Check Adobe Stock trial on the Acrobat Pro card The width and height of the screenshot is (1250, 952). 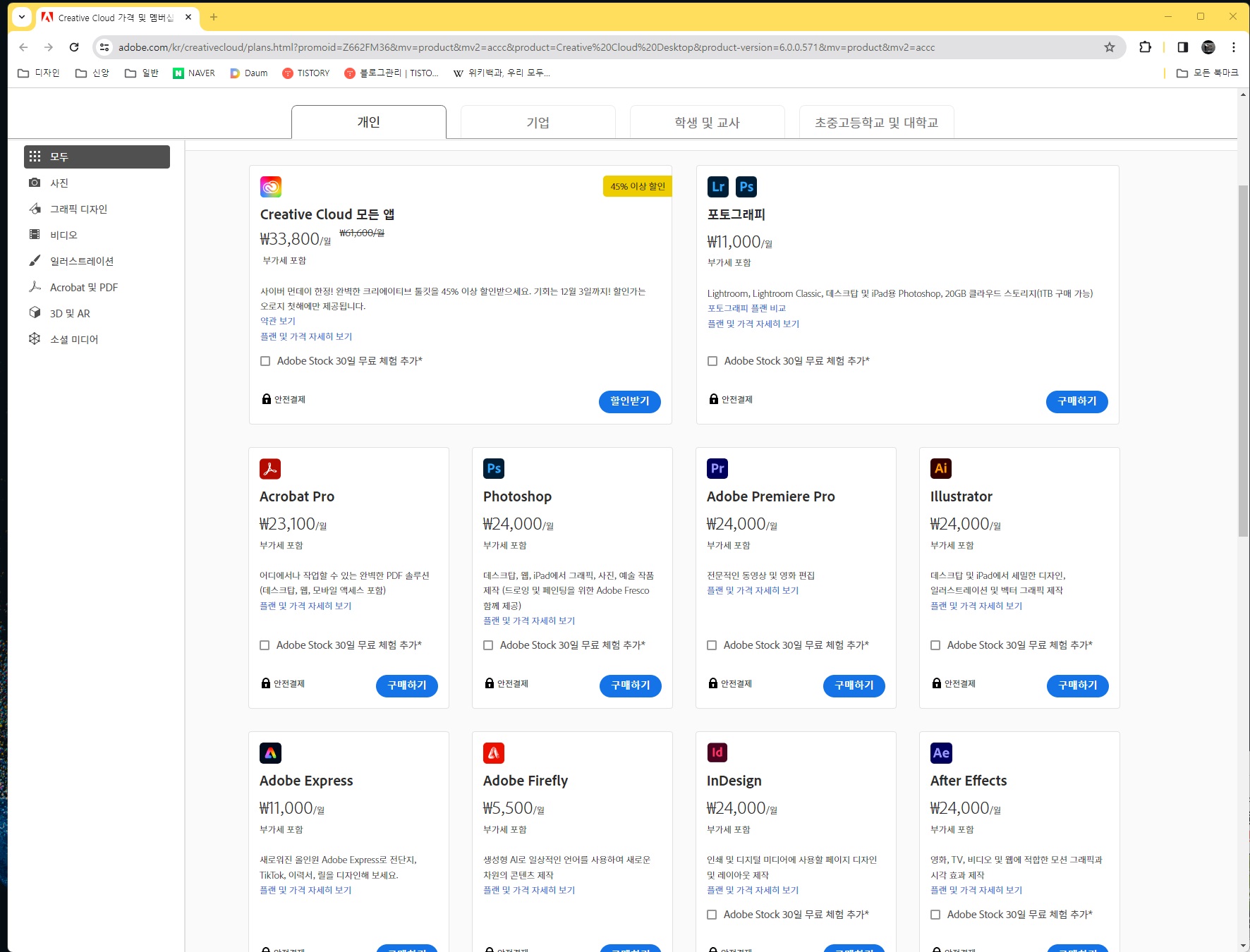(x=265, y=645)
